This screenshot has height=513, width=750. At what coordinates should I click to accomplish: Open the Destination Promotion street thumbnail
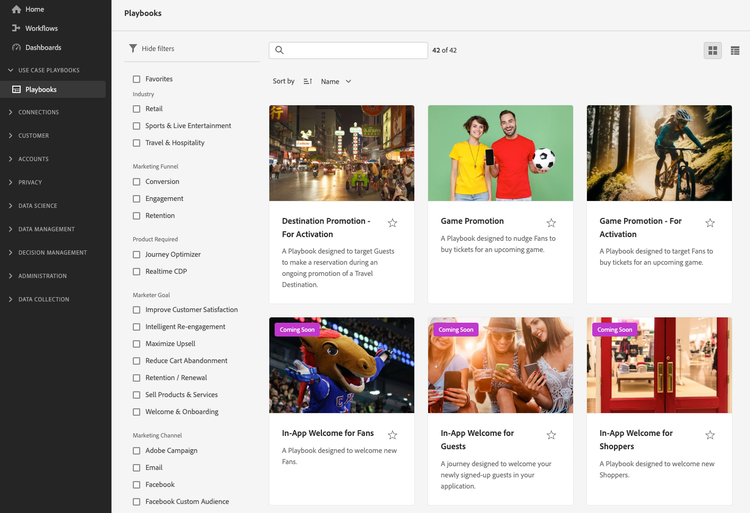pos(341,153)
